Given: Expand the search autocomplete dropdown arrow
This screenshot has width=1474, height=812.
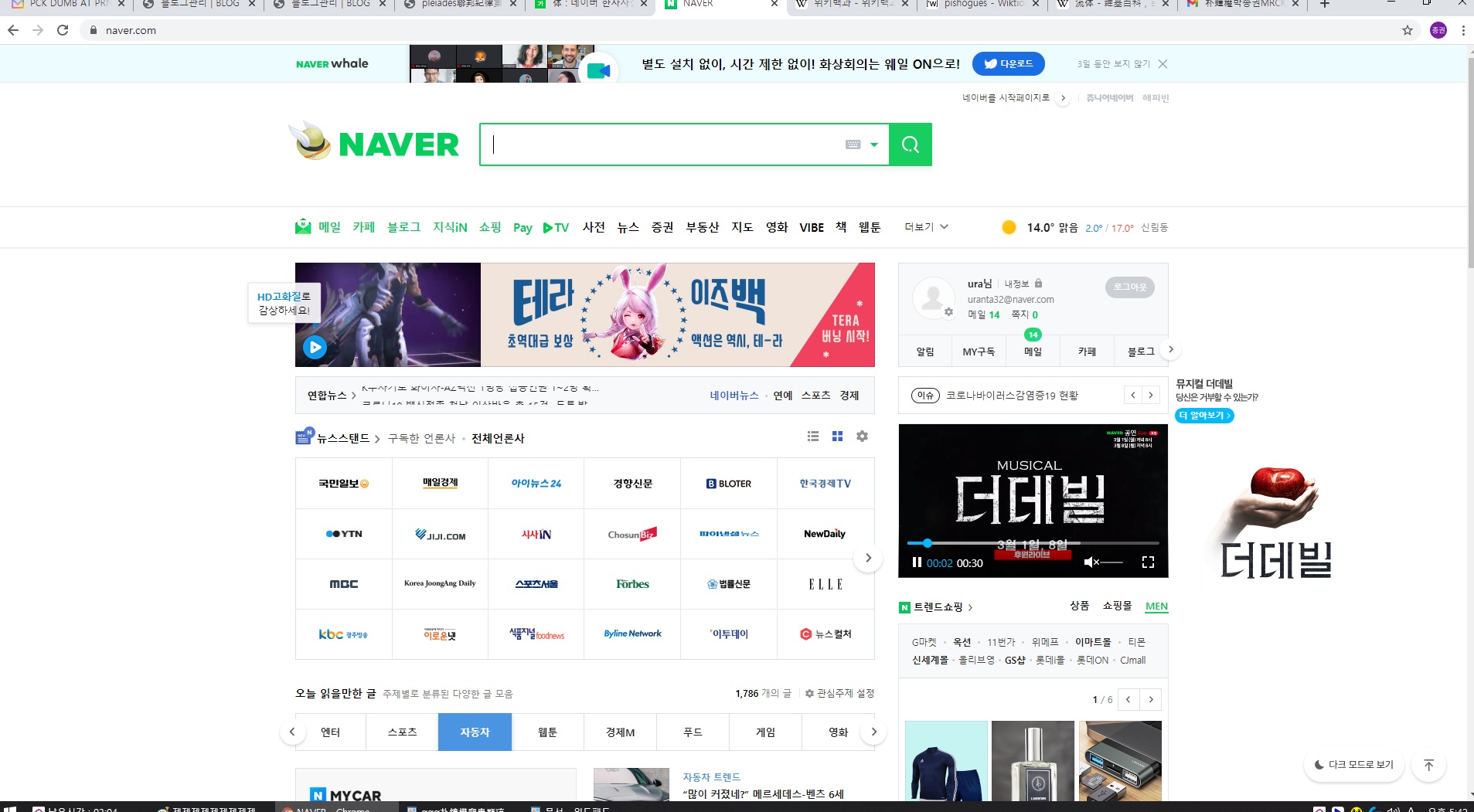Looking at the screenshot, I should tap(874, 144).
